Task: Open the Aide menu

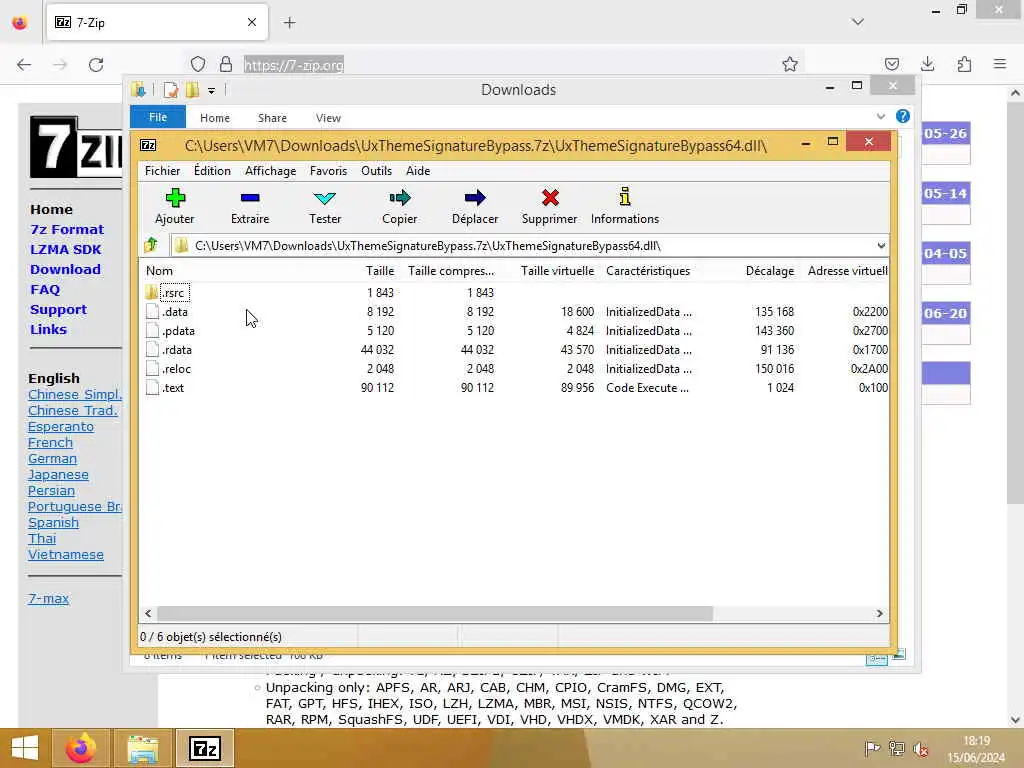Action: pos(418,171)
